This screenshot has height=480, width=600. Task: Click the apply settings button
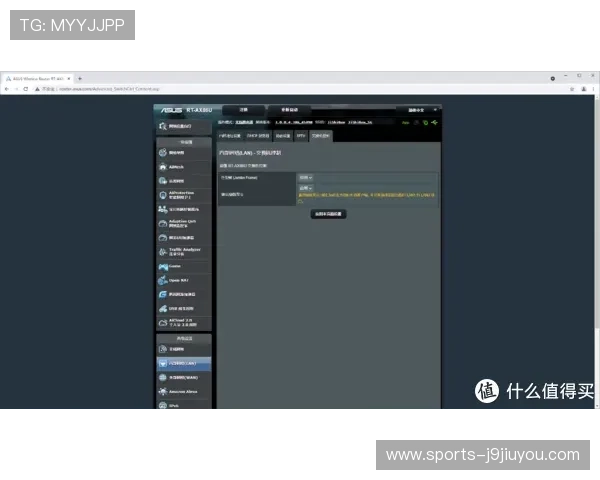328,213
